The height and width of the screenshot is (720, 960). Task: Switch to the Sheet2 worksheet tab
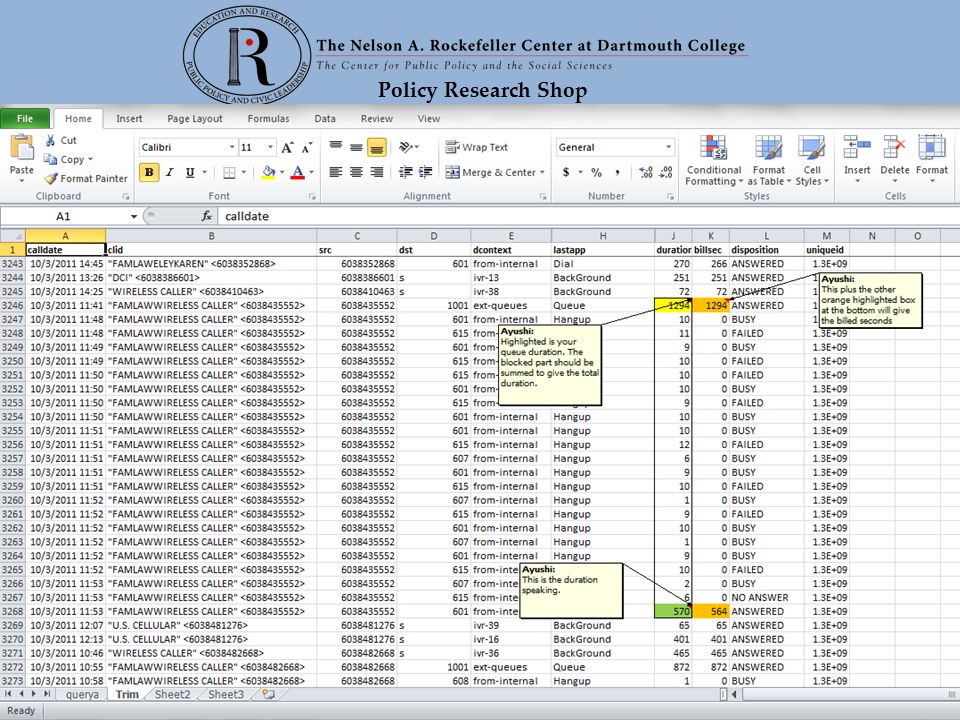tap(173, 694)
